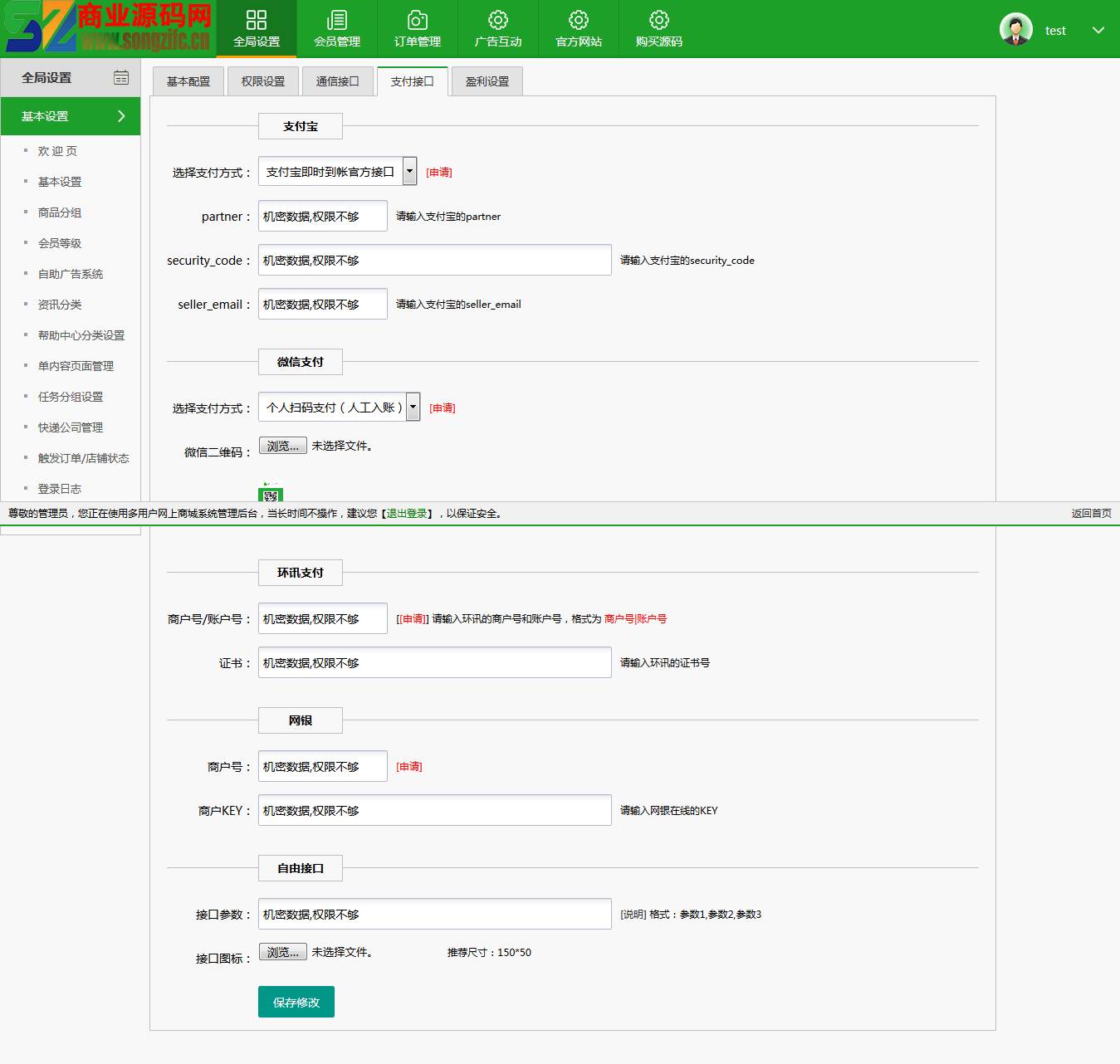Click the 订单管理 camera icon

[x=418, y=20]
